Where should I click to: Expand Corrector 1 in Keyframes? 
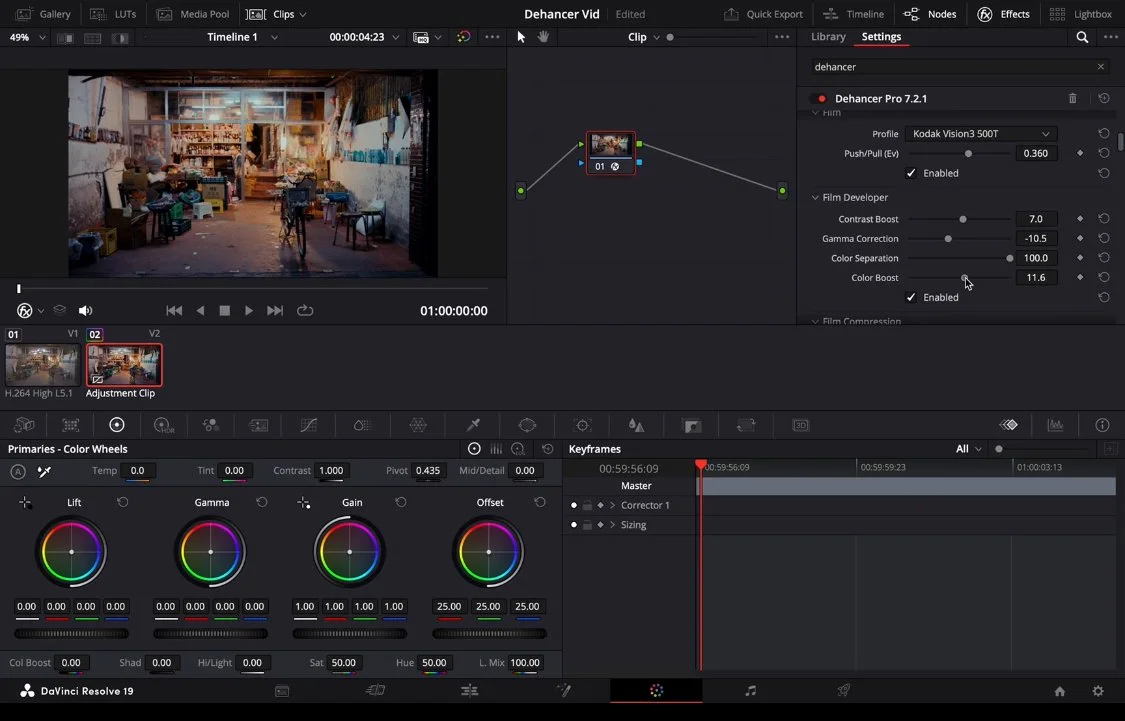[x=612, y=505]
